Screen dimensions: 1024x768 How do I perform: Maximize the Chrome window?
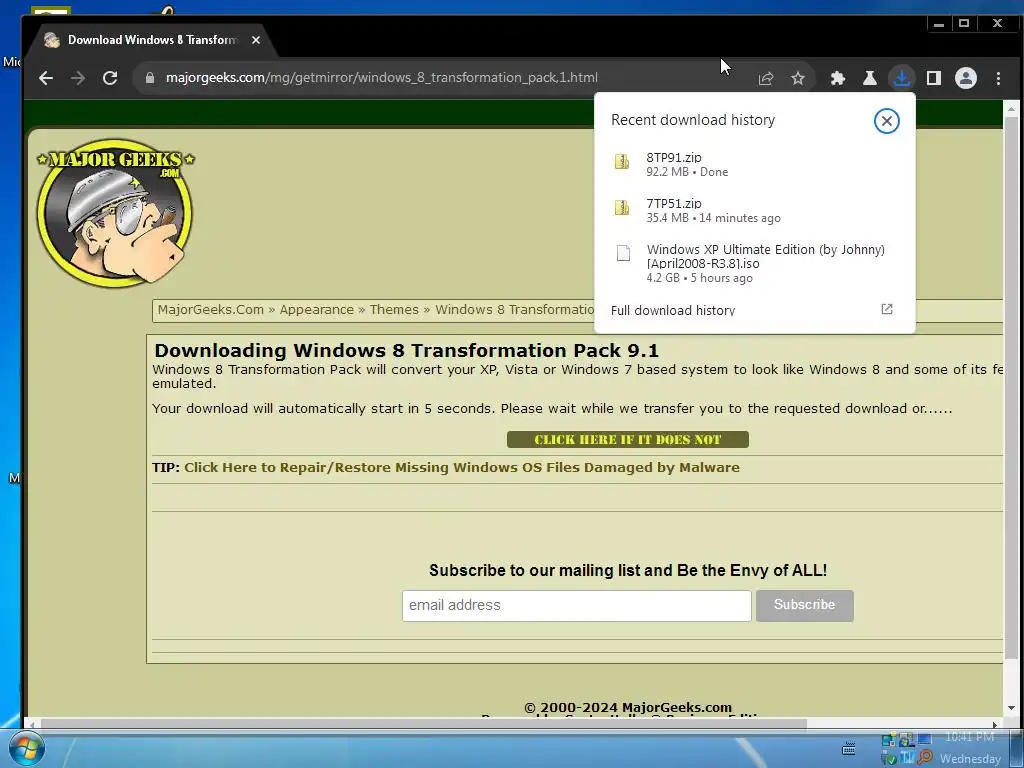[964, 24]
